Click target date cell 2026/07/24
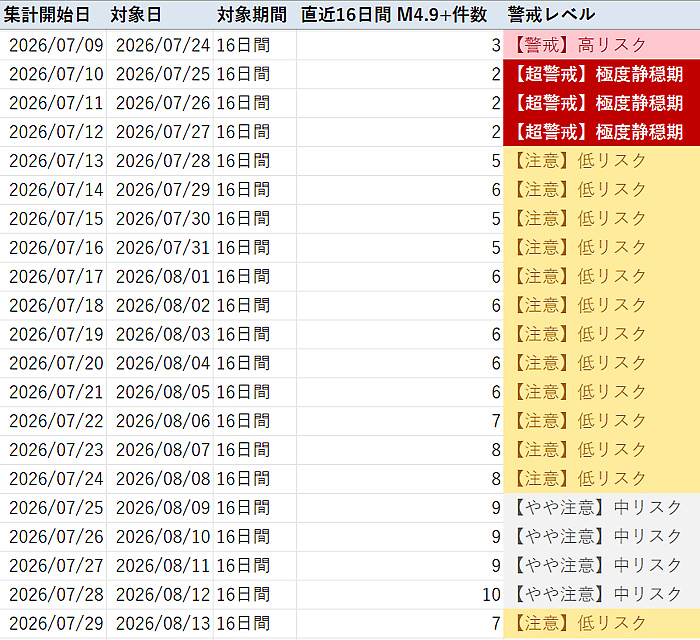700x640 pixels. coord(162,45)
